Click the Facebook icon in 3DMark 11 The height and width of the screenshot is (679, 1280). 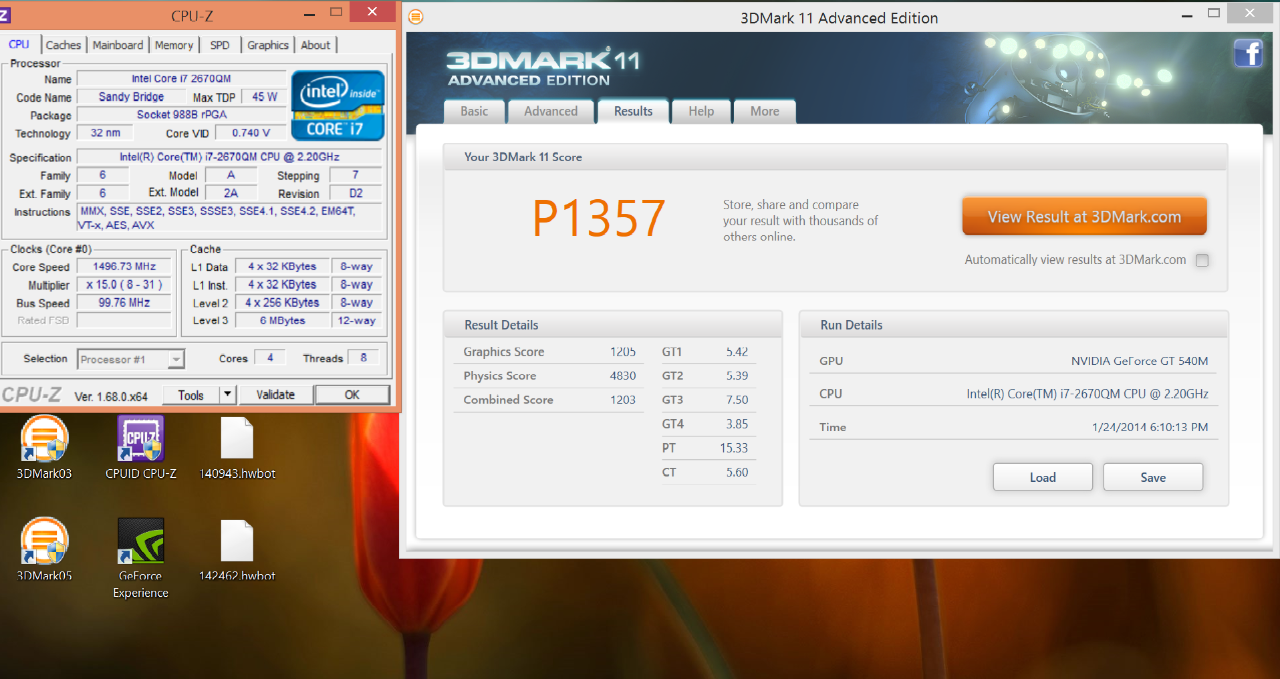(1248, 53)
